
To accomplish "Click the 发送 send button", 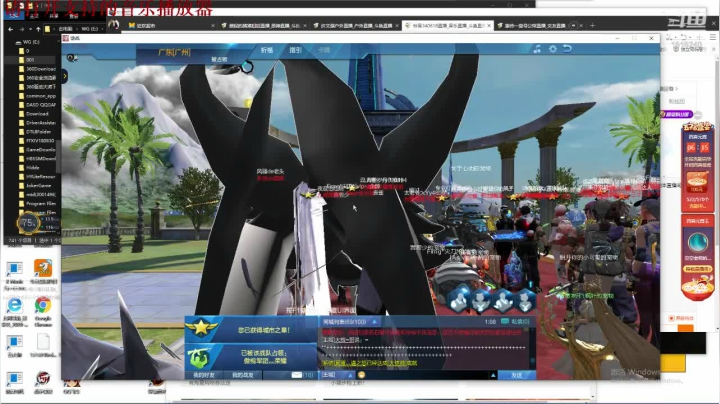I will 517,375.
